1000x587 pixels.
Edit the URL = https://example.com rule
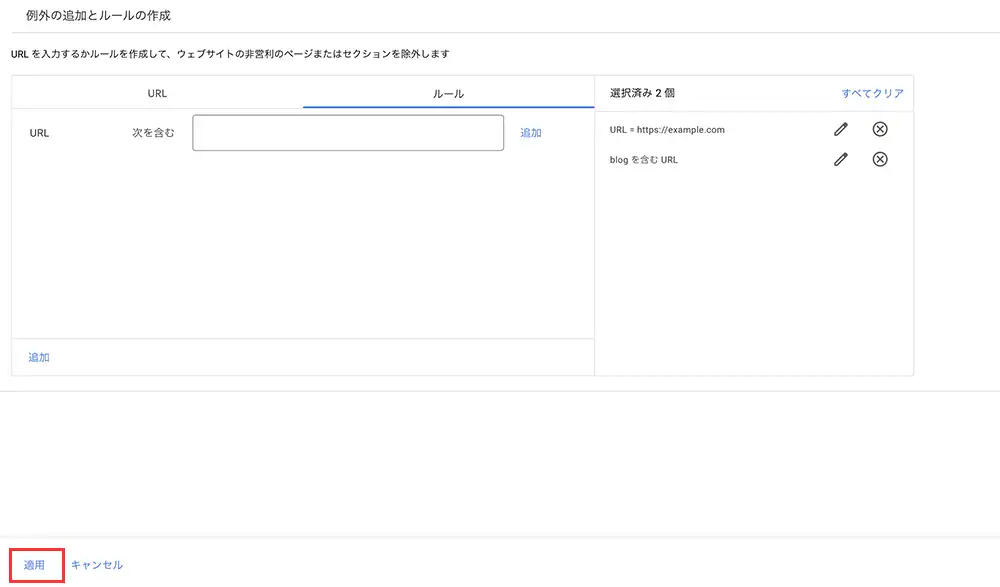point(841,130)
